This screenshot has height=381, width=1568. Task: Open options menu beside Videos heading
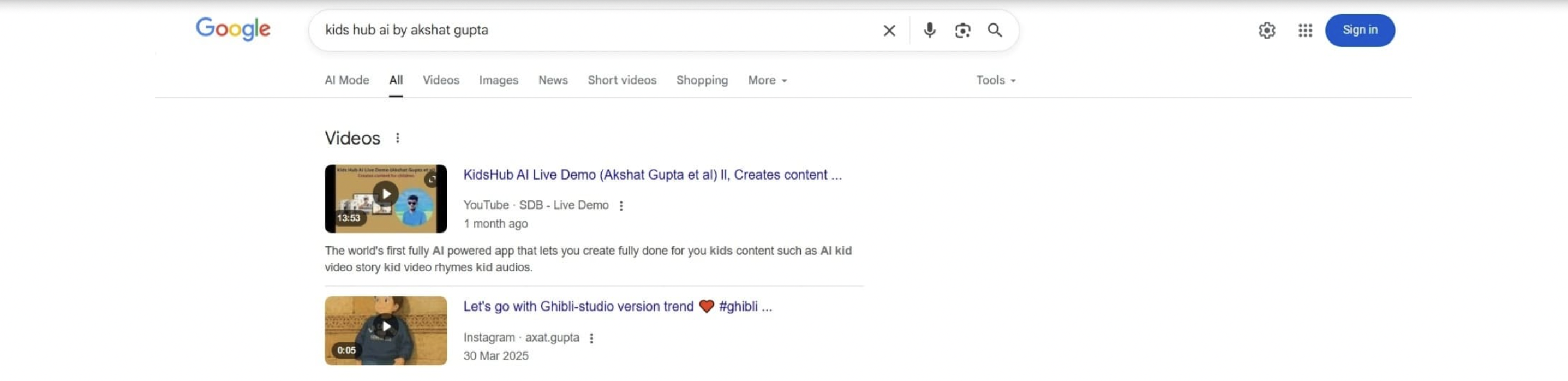click(x=398, y=138)
